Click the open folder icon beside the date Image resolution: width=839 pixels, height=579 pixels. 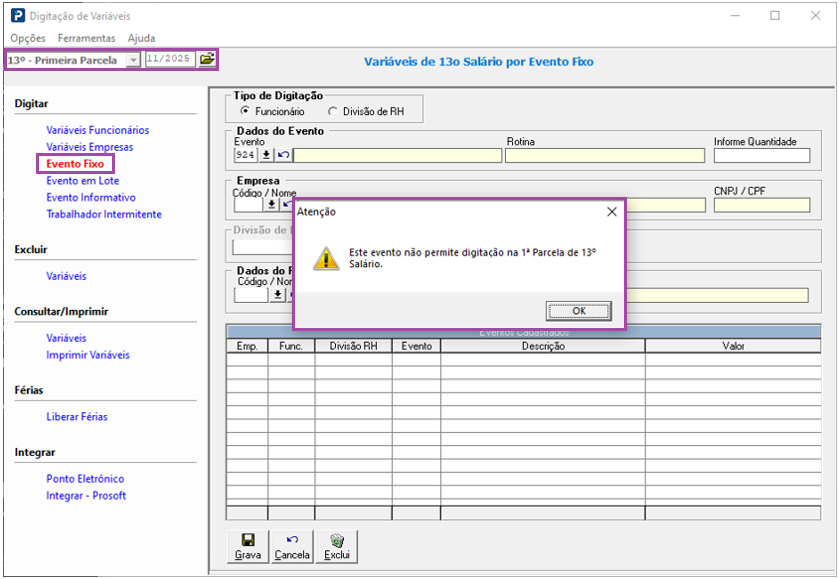pyautogui.click(x=207, y=59)
